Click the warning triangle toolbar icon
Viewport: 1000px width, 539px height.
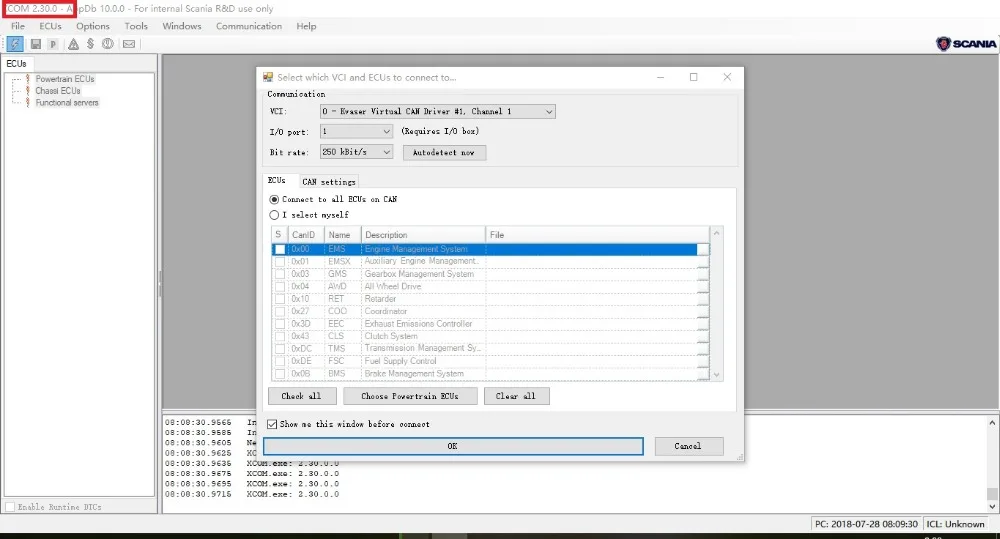73,44
